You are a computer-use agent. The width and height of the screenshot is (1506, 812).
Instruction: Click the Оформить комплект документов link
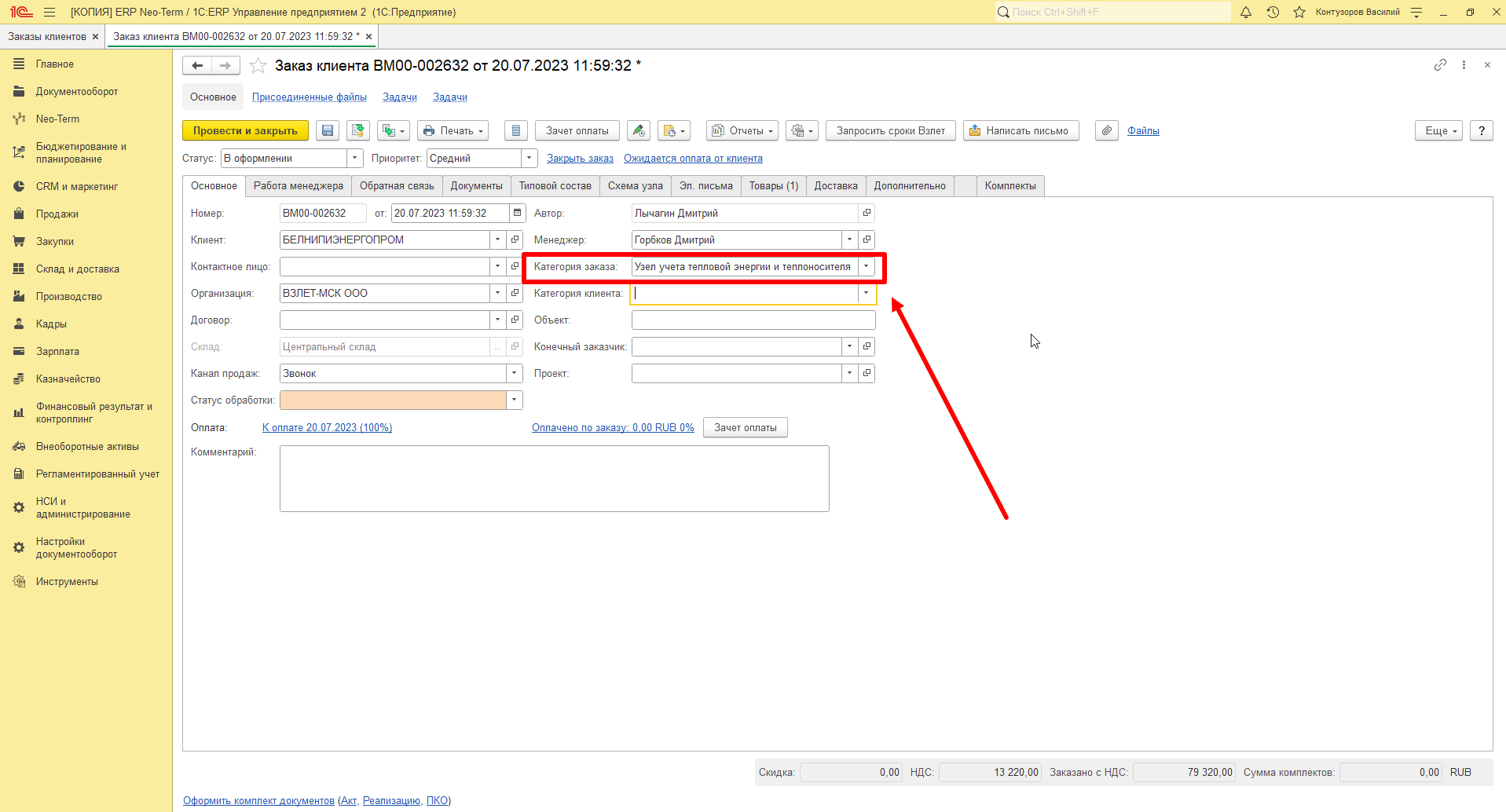(258, 801)
